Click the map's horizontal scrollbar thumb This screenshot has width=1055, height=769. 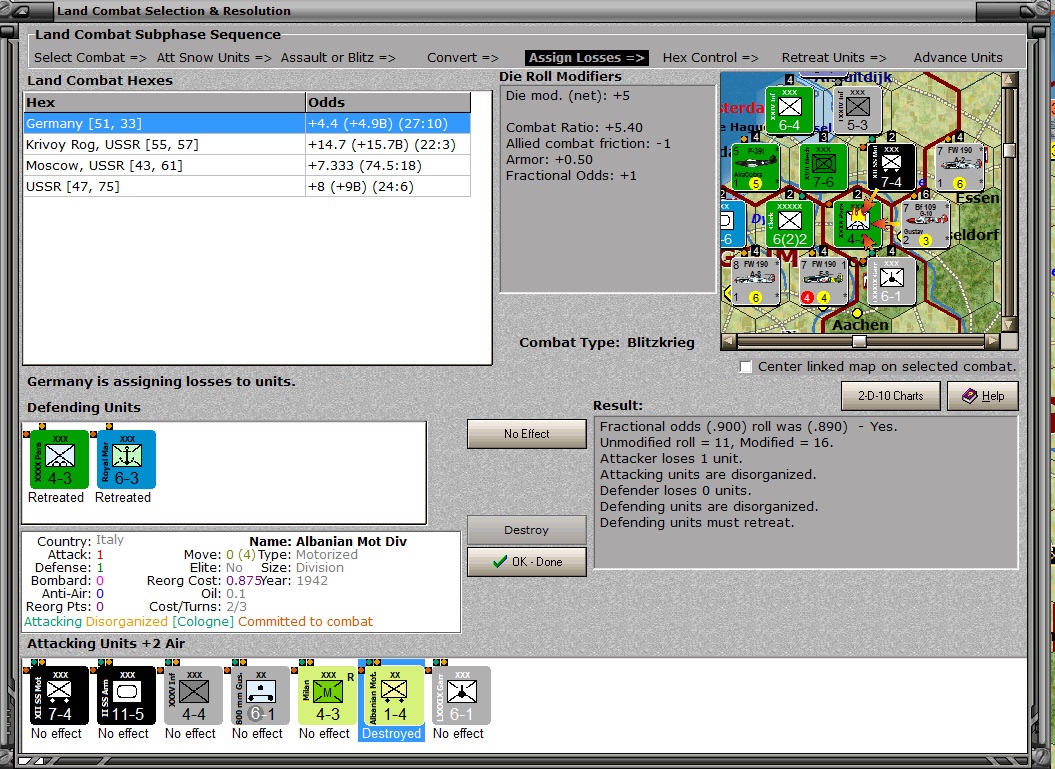tap(859, 342)
